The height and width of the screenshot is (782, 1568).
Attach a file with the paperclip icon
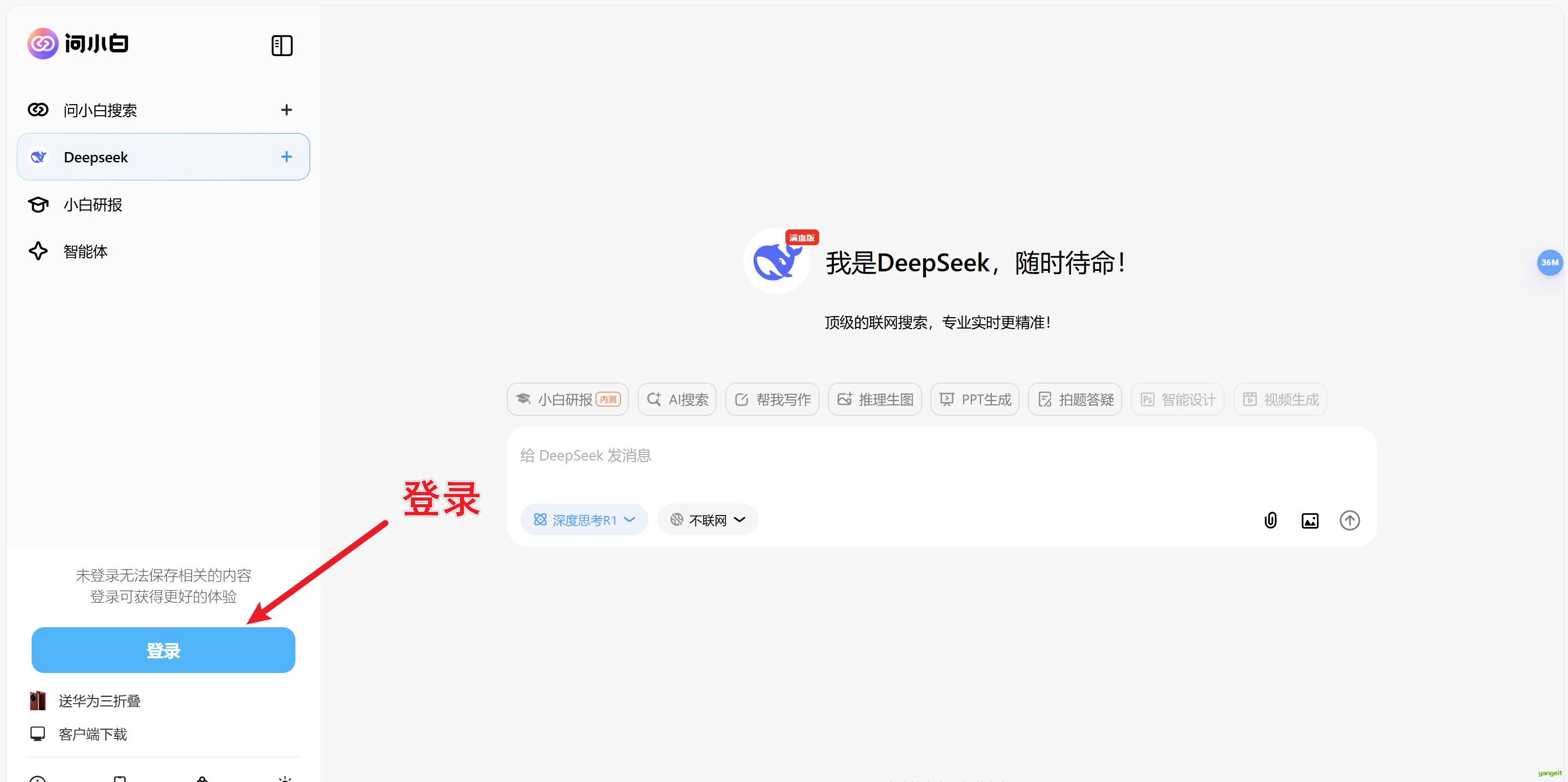tap(1270, 520)
